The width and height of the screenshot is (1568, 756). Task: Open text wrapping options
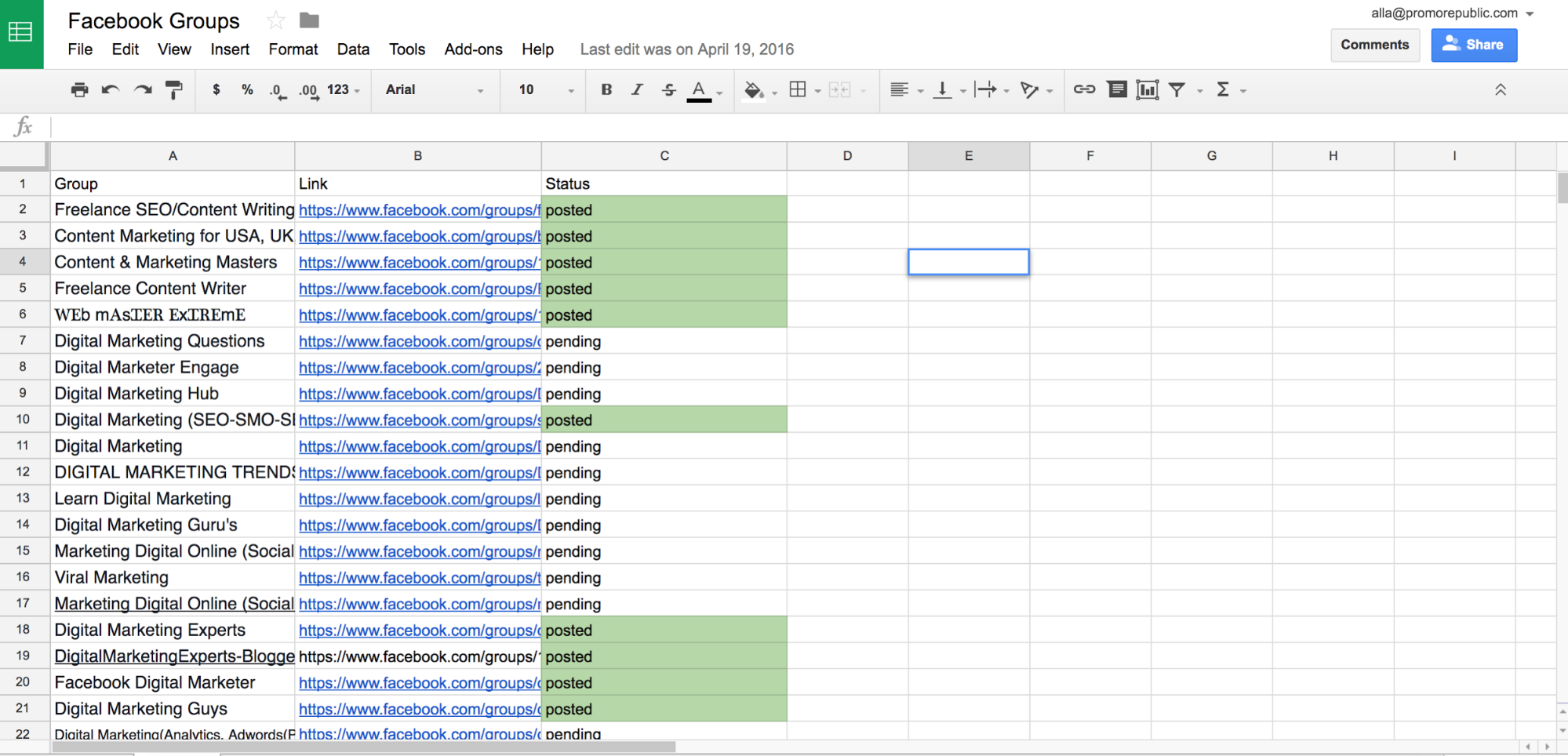pos(986,90)
